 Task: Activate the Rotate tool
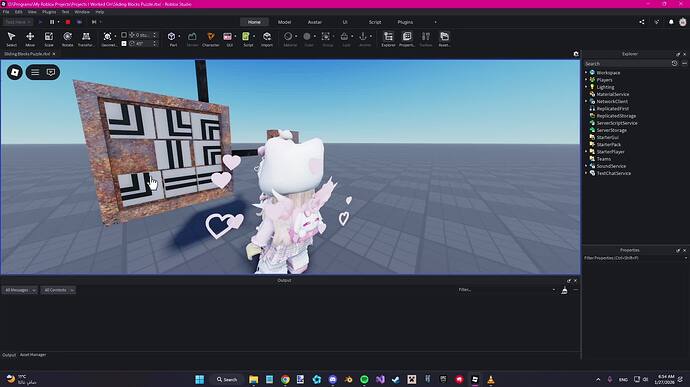click(x=67, y=39)
